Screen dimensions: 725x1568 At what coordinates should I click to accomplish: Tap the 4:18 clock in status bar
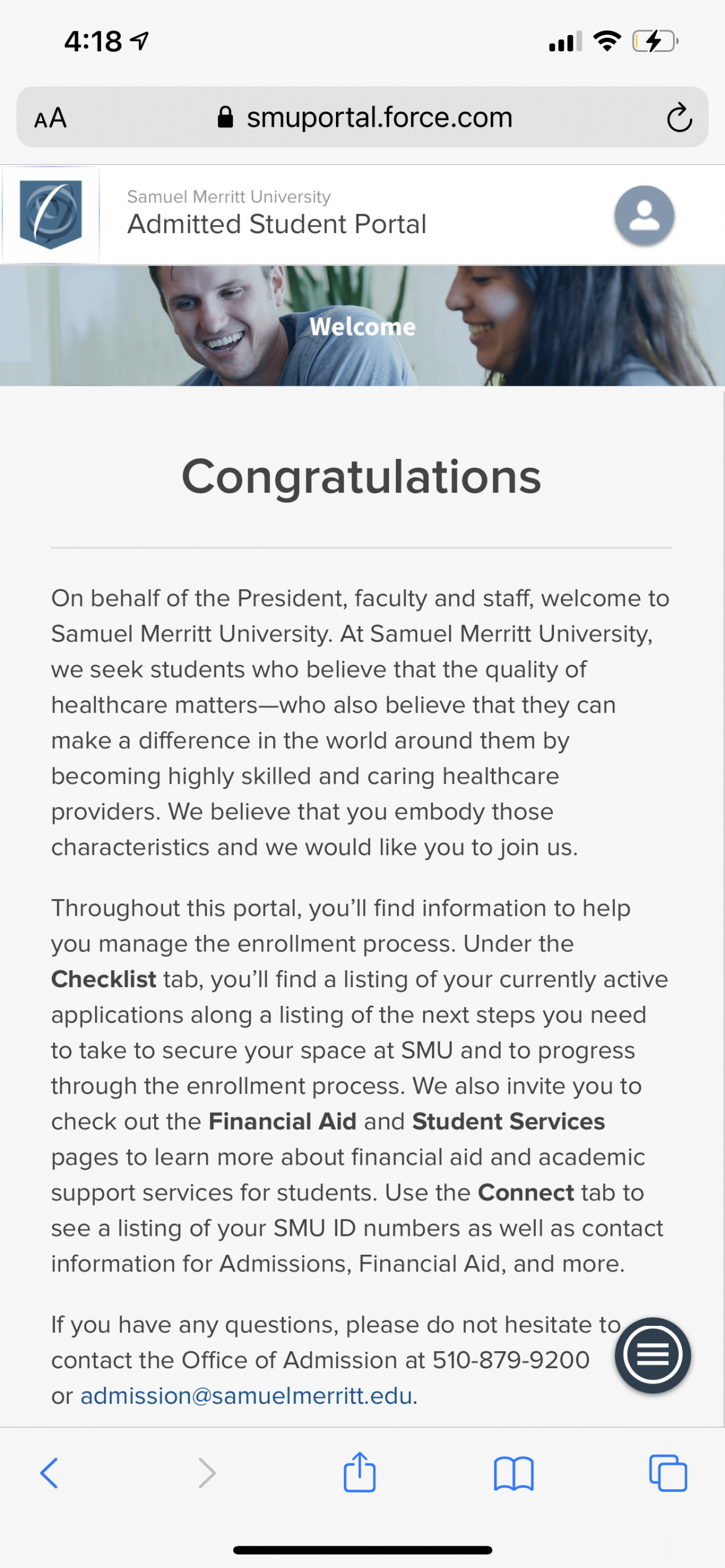click(x=93, y=42)
